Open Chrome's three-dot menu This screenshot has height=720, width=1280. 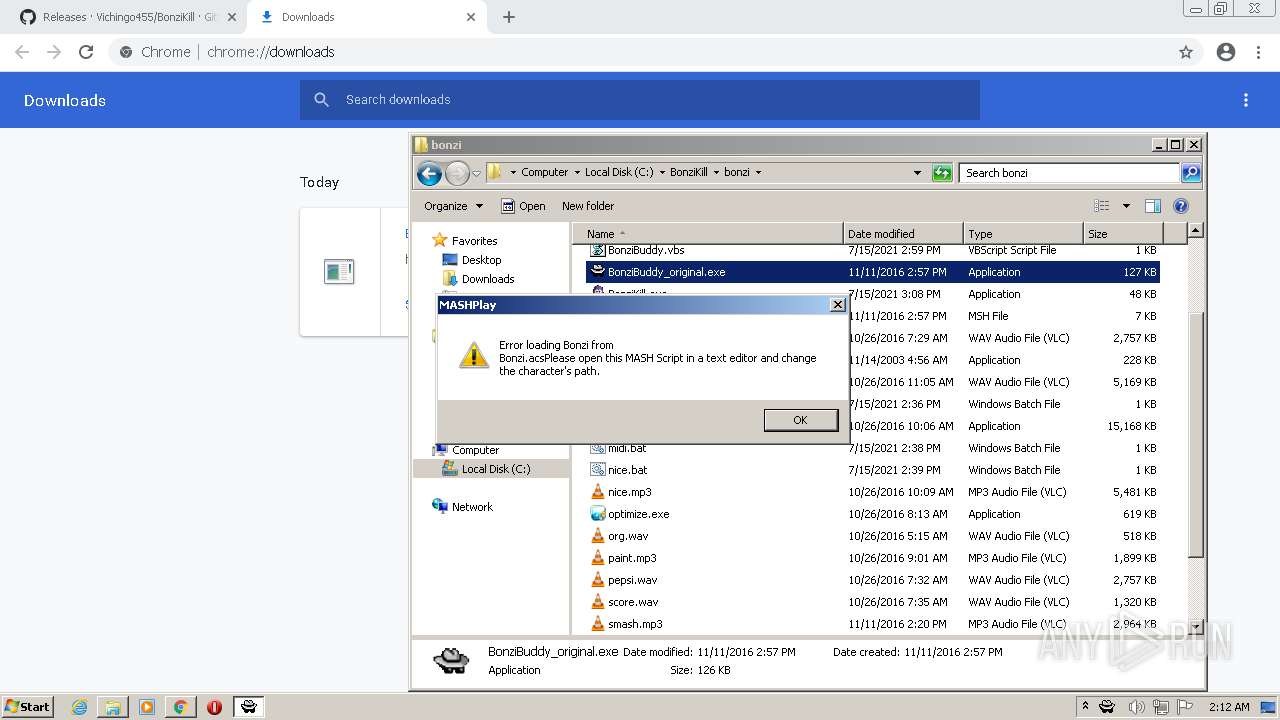point(1257,52)
